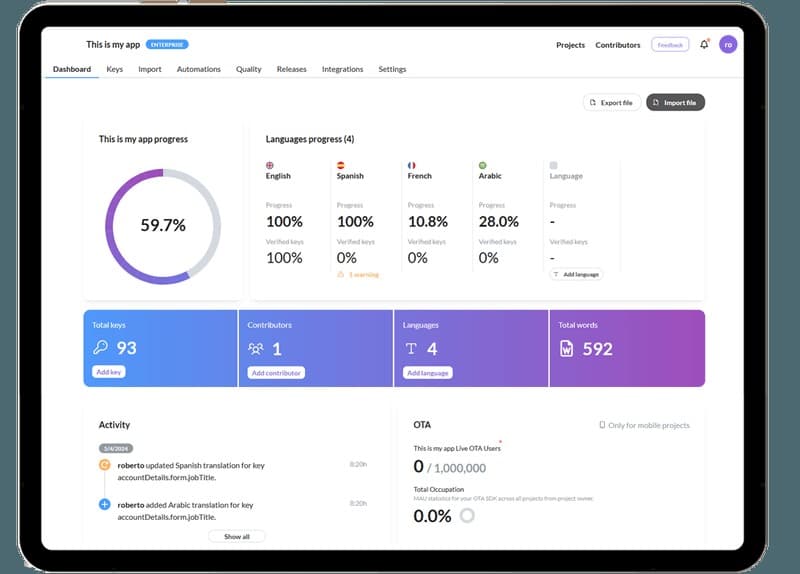Click the French flag icon
The height and width of the screenshot is (574, 800).
[x=411, y=165]
